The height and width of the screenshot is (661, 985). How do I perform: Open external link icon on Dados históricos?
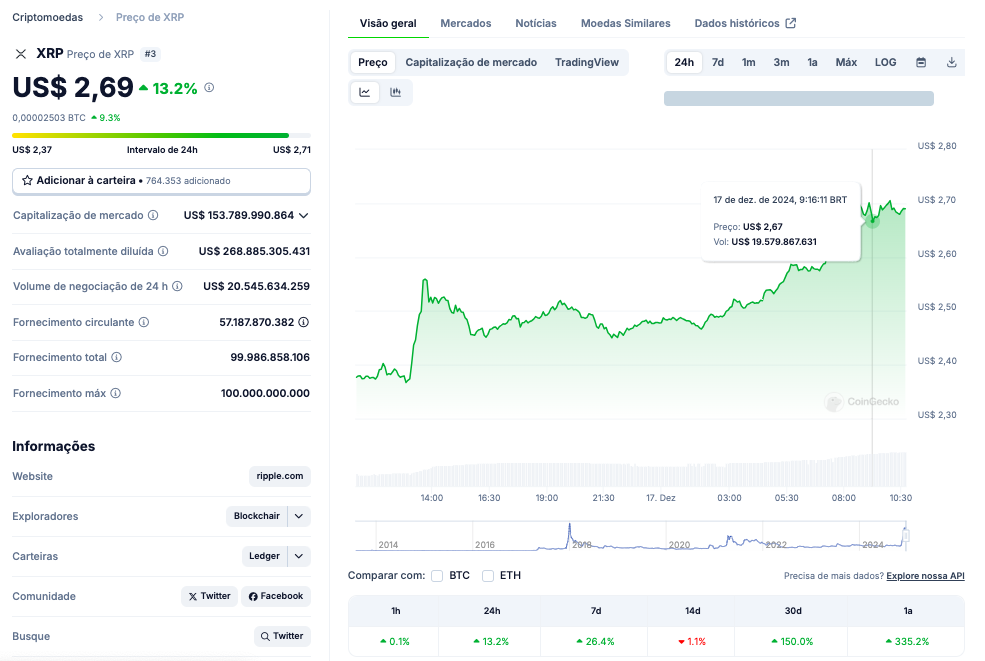click(x=791, y=23)
